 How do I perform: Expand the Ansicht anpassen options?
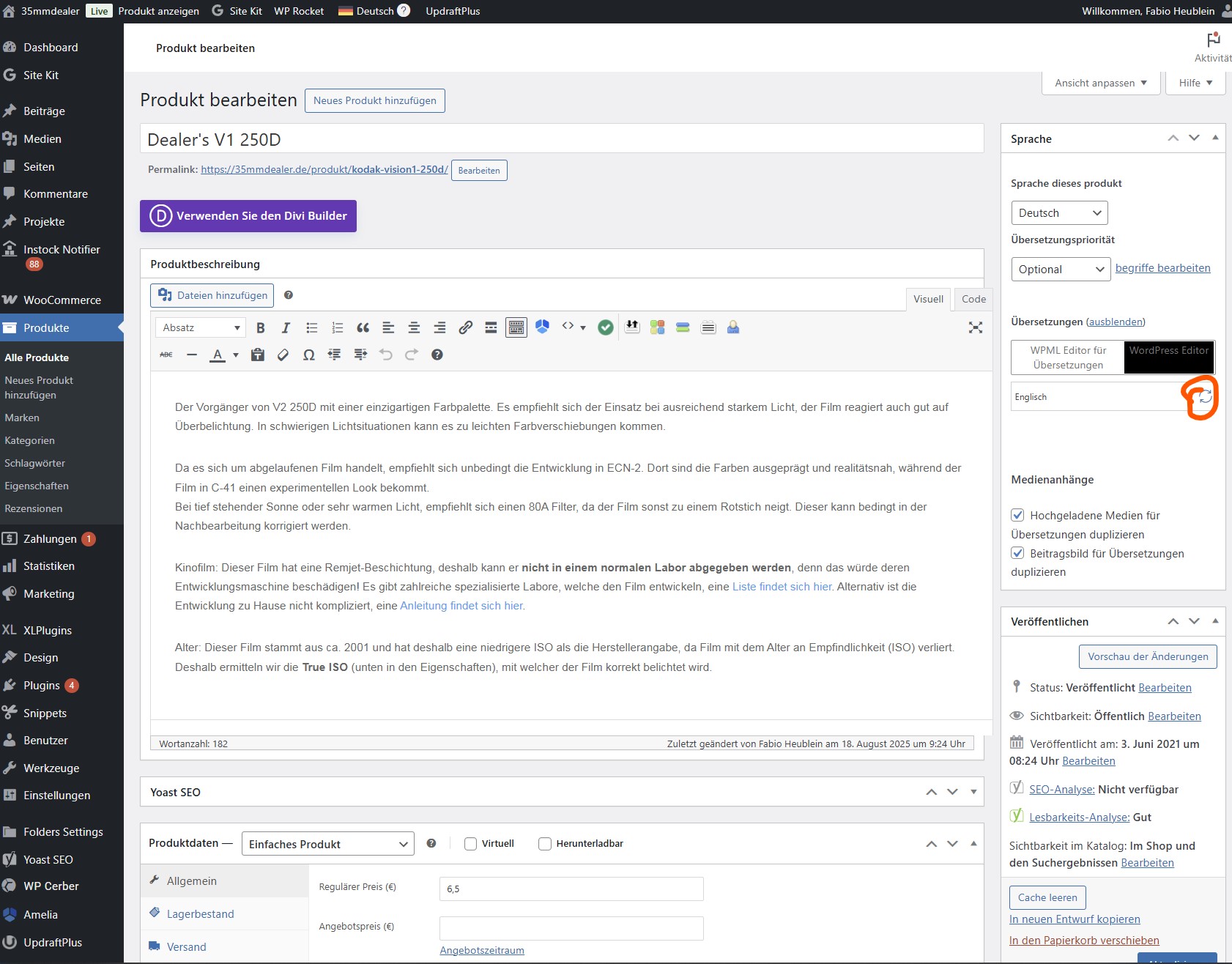(1101, 83)
